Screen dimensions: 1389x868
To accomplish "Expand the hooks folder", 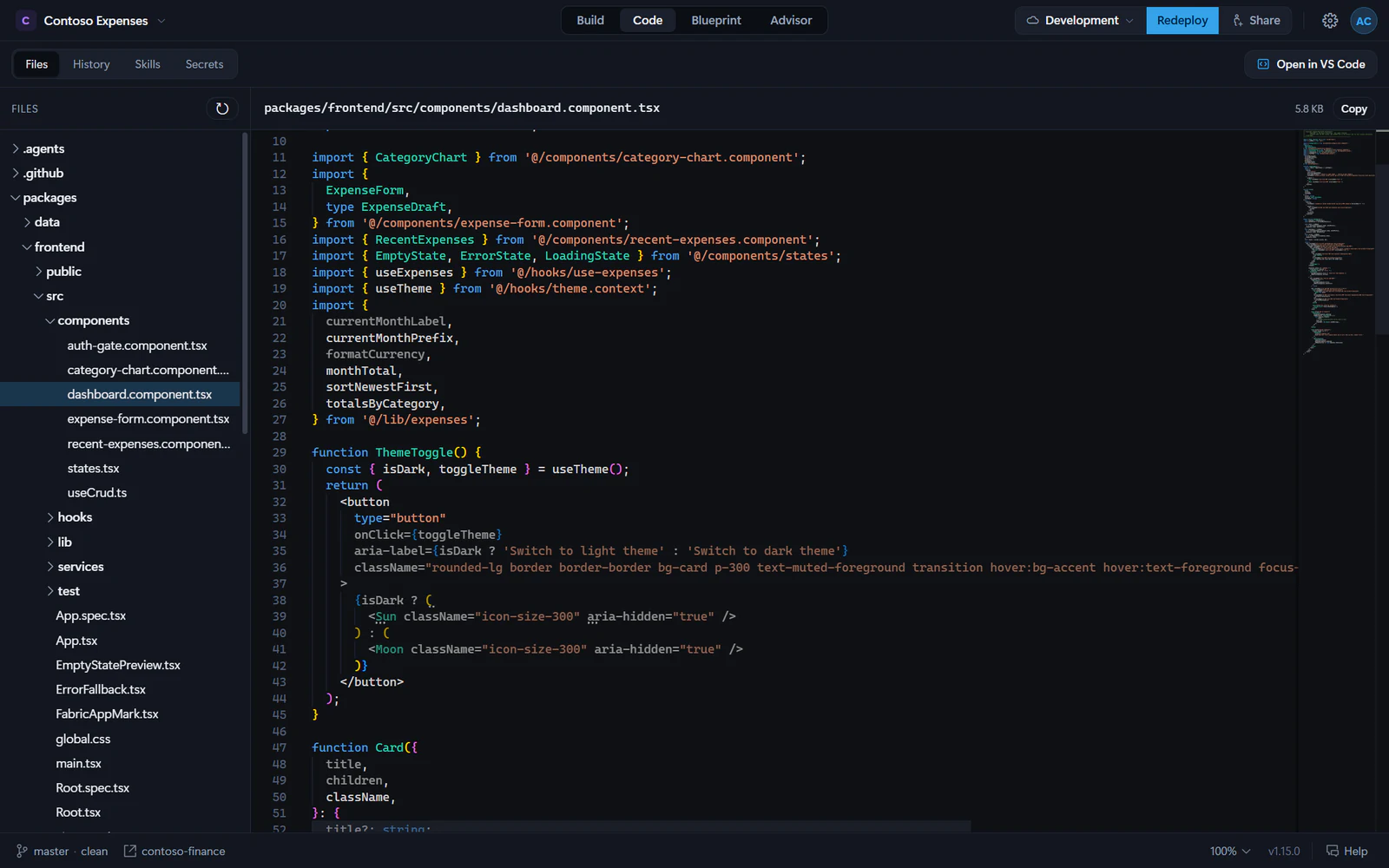I will point(50,517).
